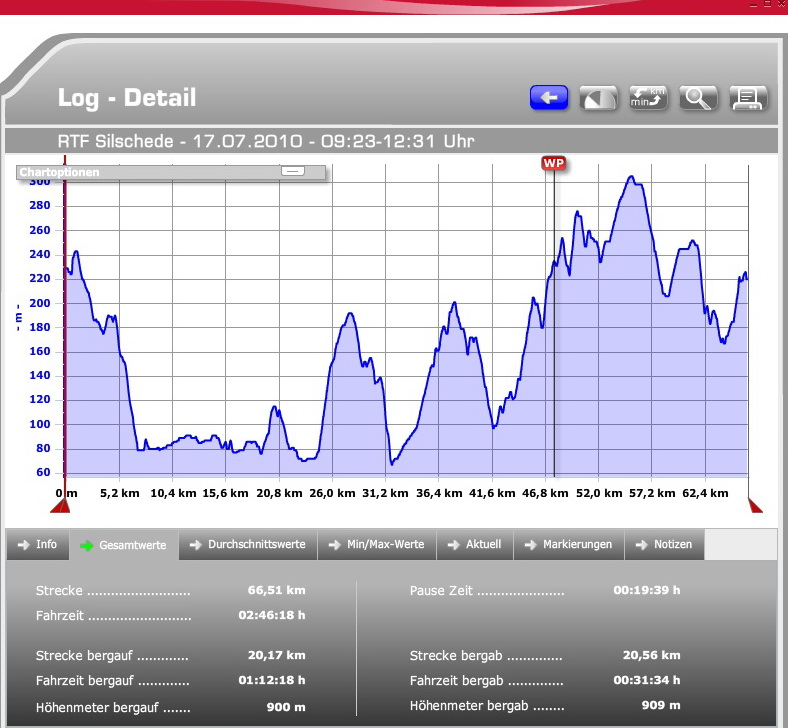788x728 pixels.
Task: Open the Markierungen tab
Action: (568, 545)
